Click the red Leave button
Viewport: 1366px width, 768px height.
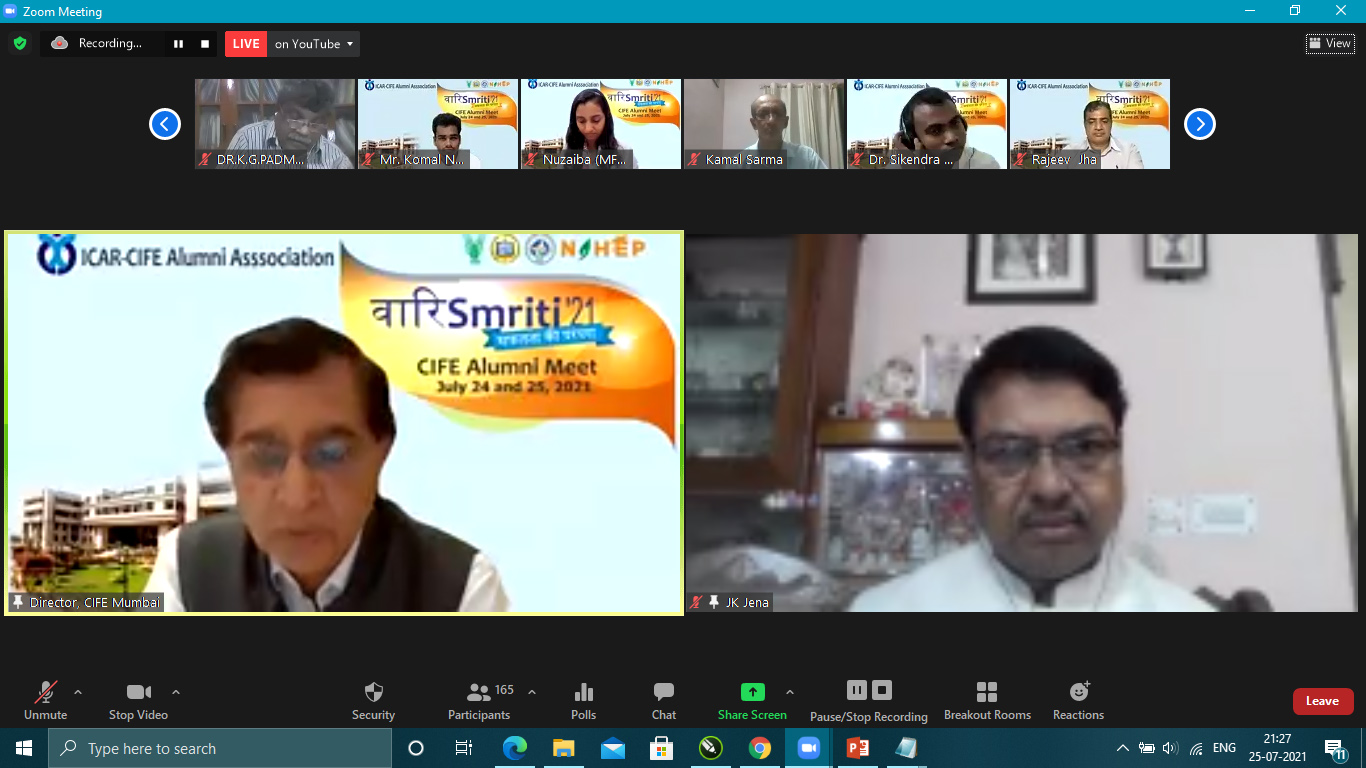coord(1322,701)
